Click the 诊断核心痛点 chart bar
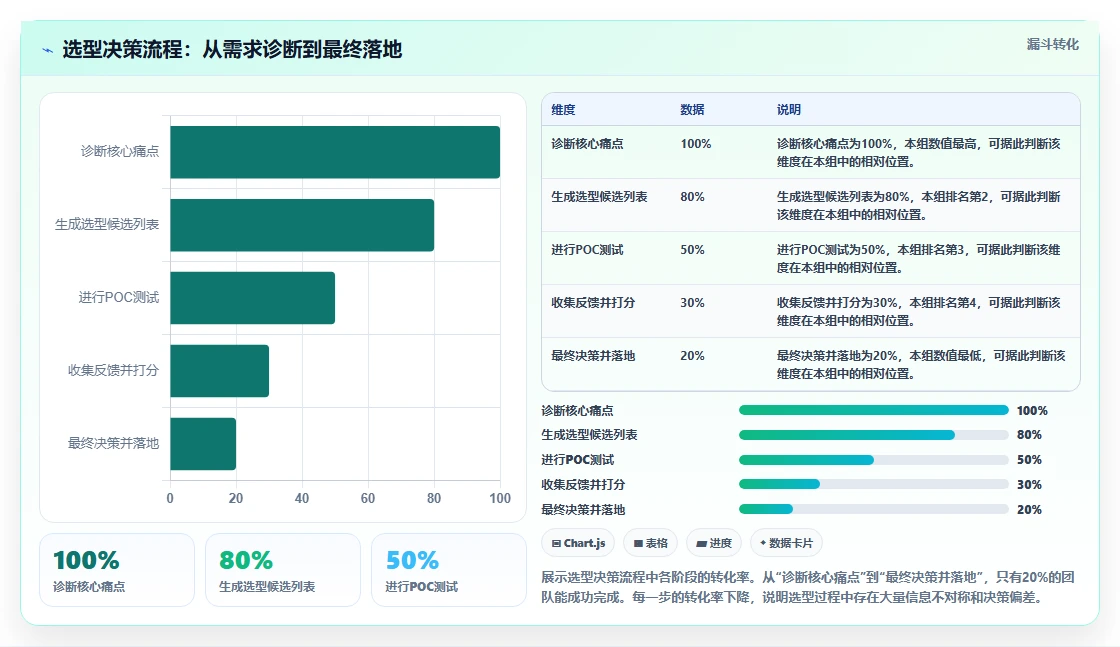This screenshot has width=1120, height=647. 335,152
